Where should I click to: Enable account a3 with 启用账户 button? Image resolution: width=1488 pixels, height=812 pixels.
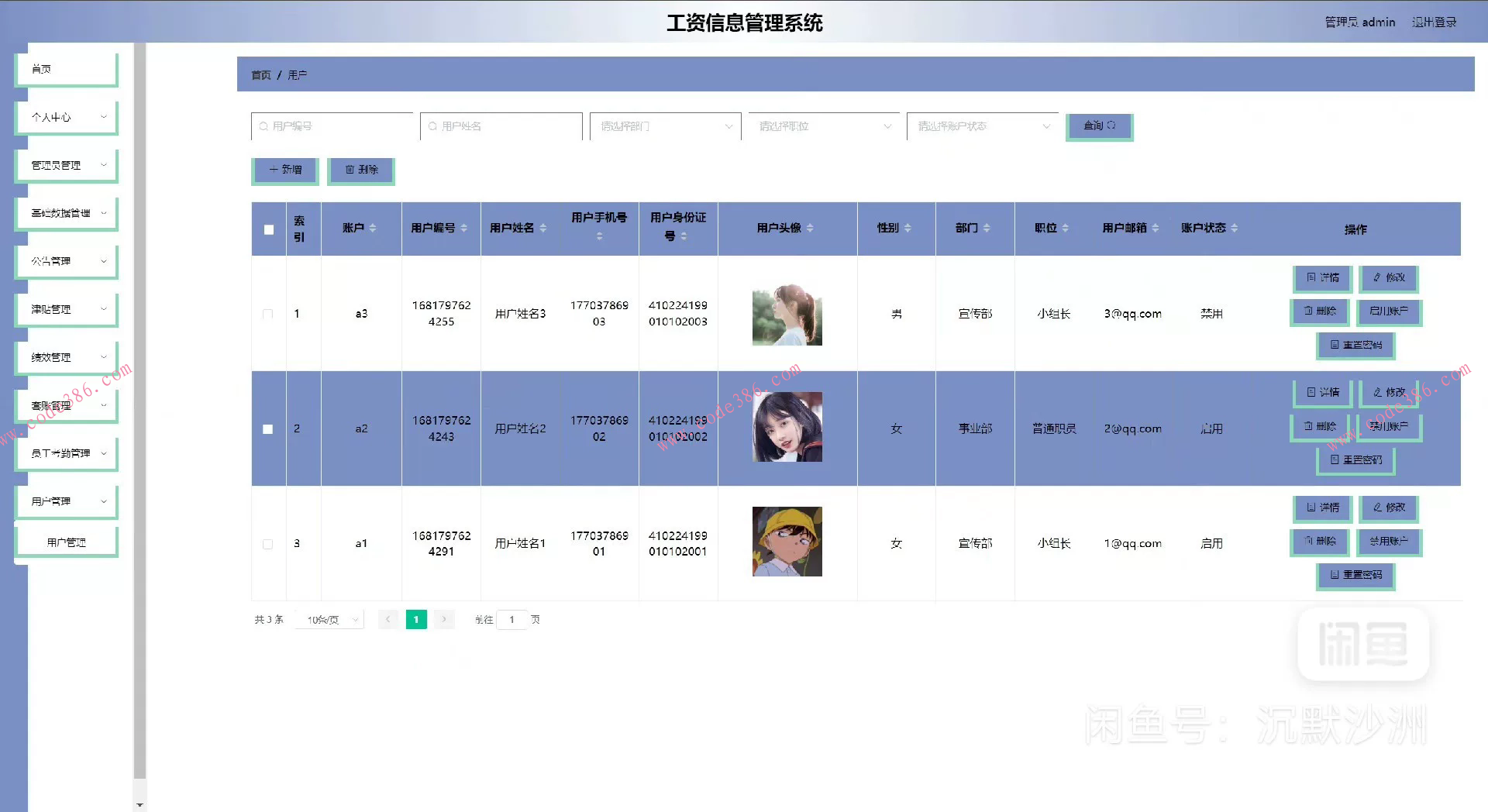[1389, 311]
